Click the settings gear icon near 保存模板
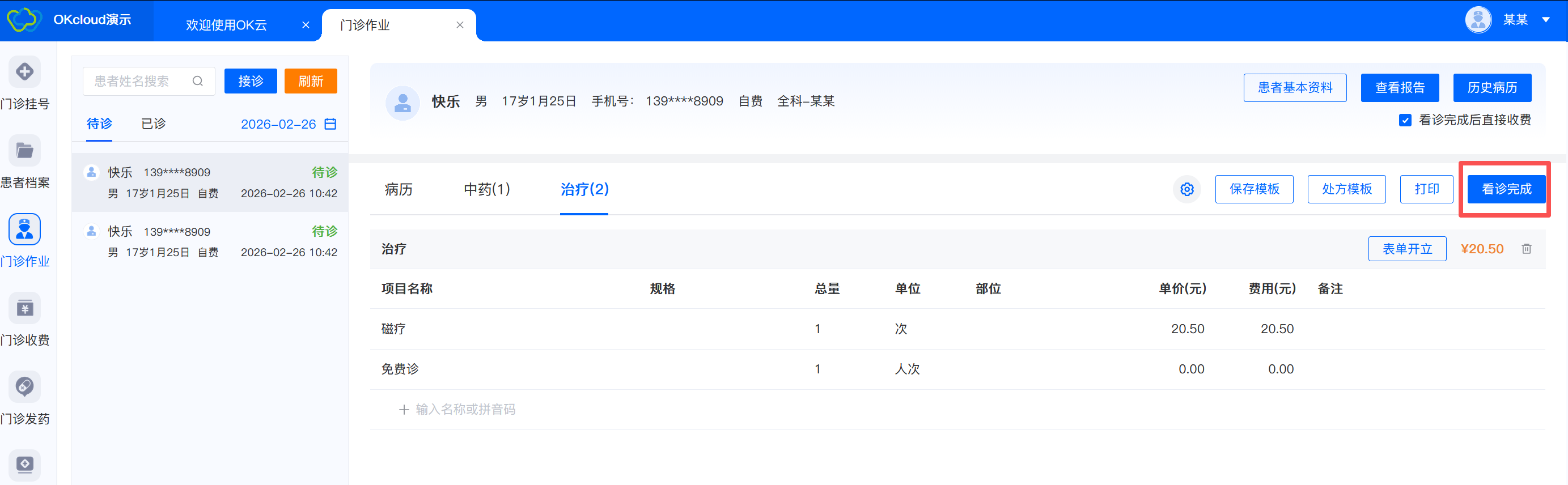 point(1186,189)
